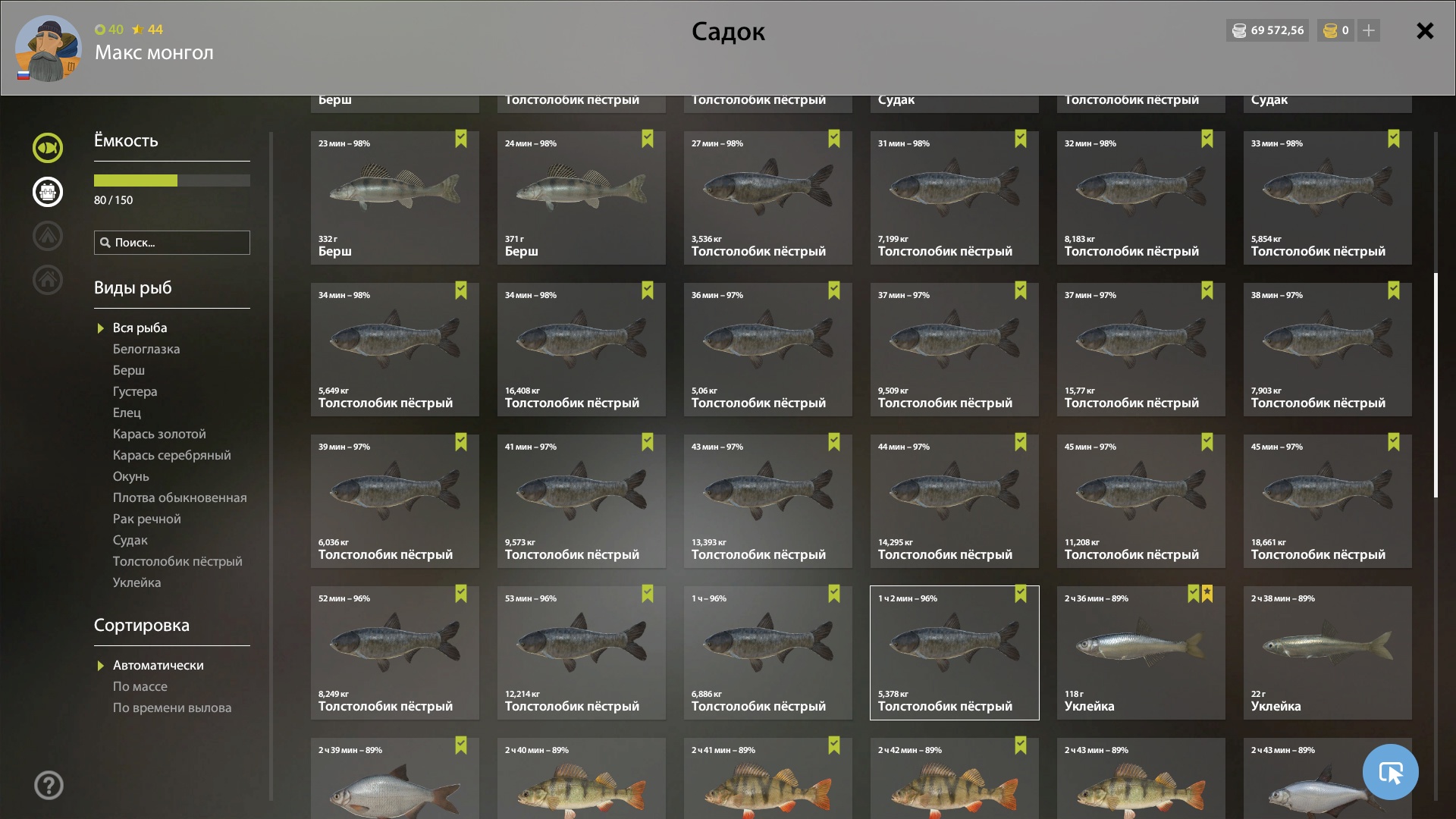Select Автоматически sorting option
Image resolution: width=1456 pixels, height=819 pixels.
(158, 665)
